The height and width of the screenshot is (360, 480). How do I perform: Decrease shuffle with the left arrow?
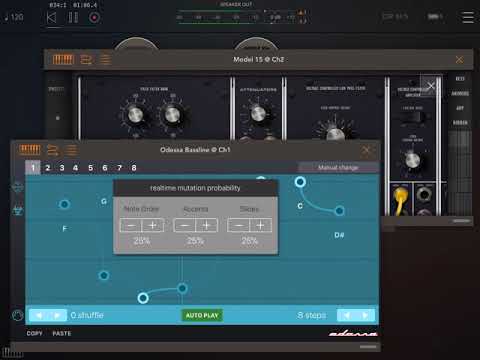[39, 315]
